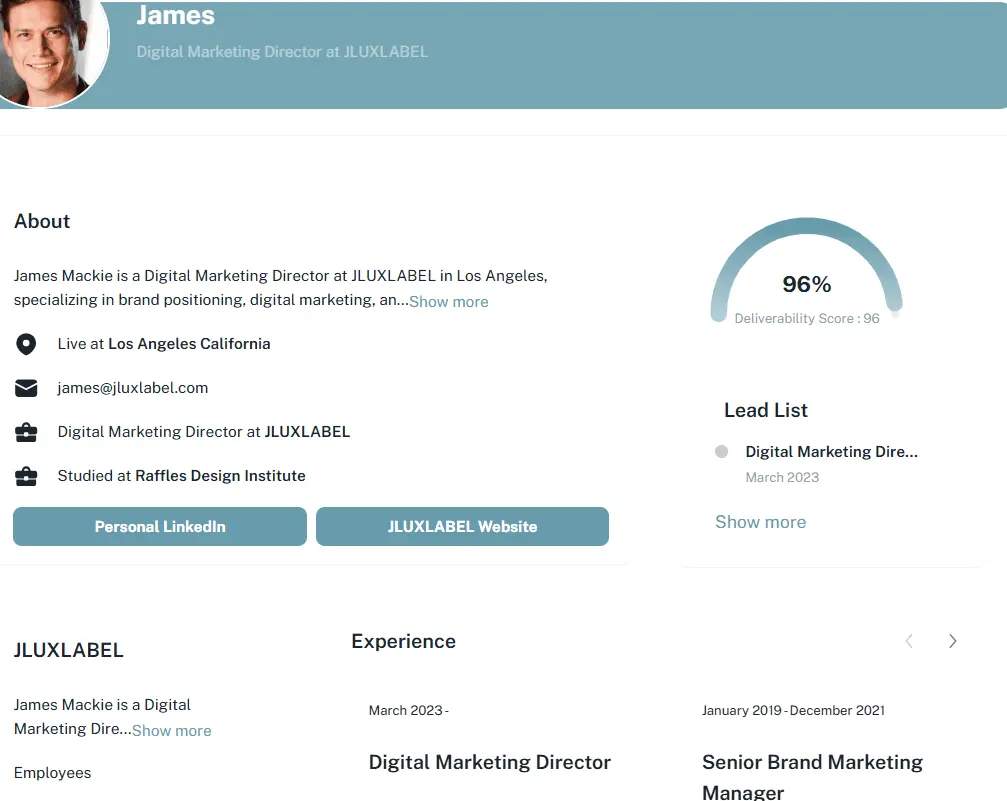Click the JLUXLABEL company section heading
The image size is (1007, 801).
coord(69,650)
